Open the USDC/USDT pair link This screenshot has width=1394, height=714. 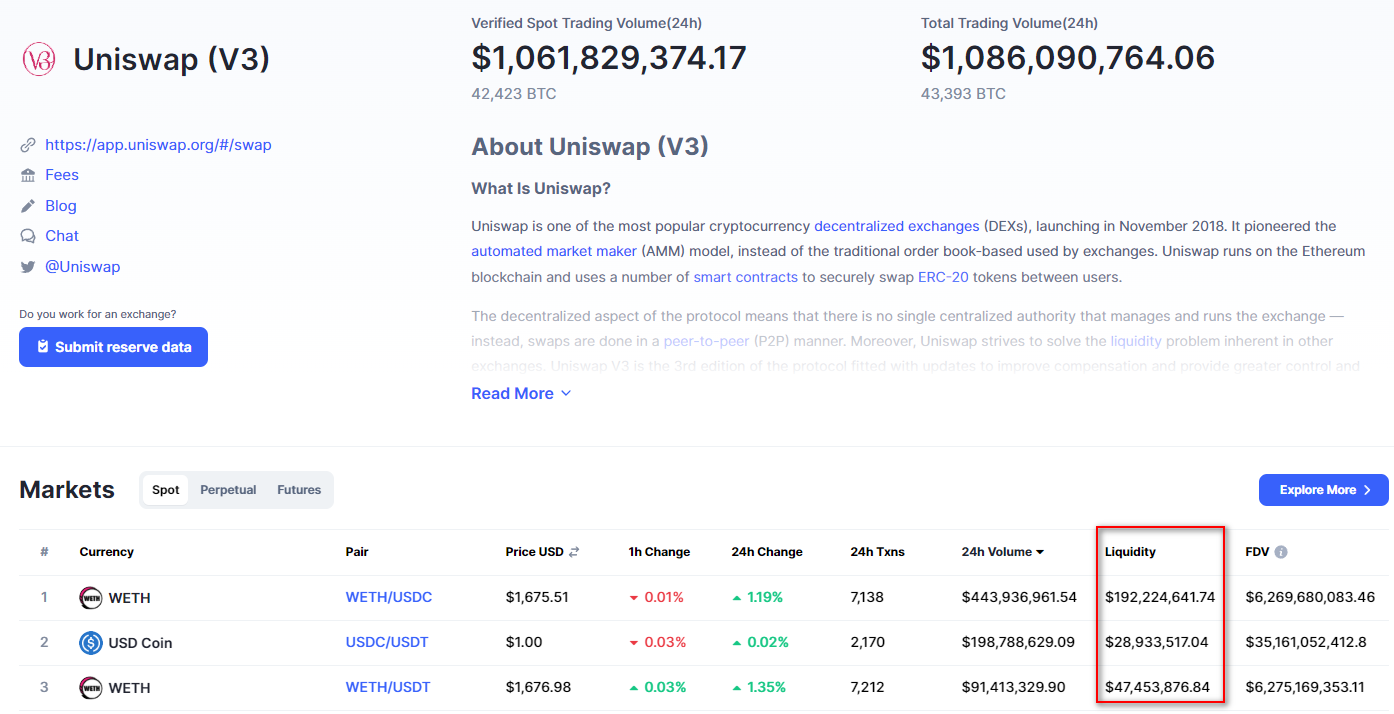(x=387, y=643)
